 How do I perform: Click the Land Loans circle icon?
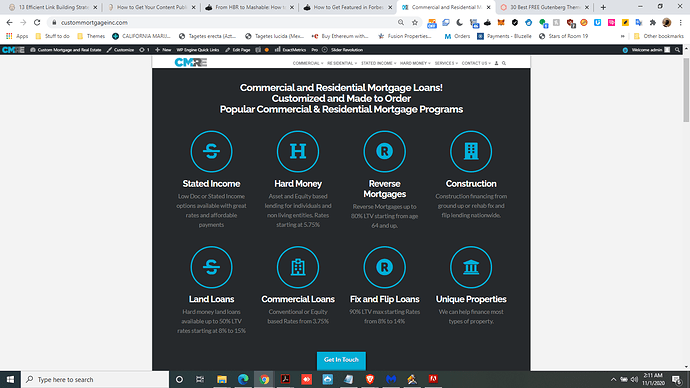point(211,267)
